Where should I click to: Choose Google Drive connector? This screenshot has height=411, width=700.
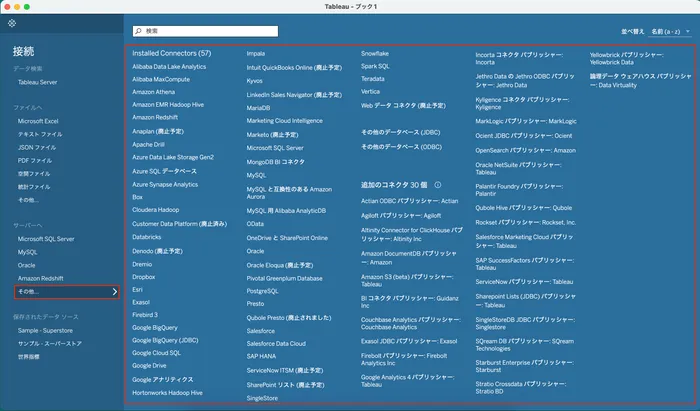(x=149, y=365)
